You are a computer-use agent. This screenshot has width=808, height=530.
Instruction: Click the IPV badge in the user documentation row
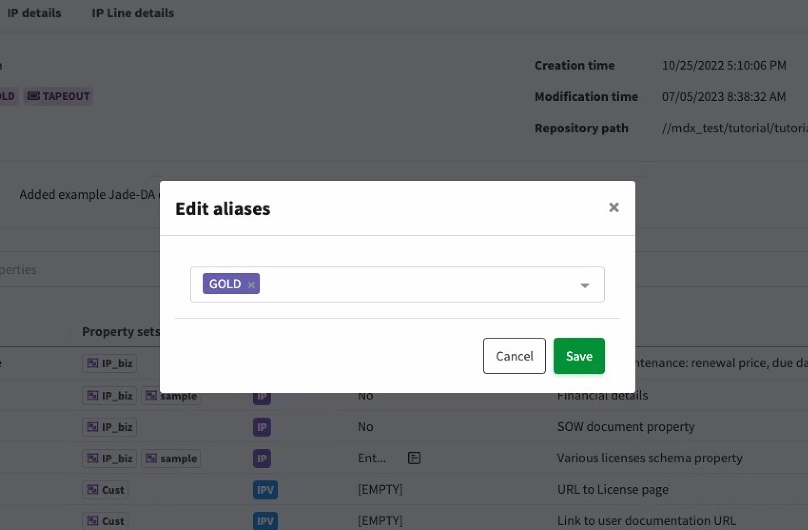pyautogui.click(x=264, y=521)
